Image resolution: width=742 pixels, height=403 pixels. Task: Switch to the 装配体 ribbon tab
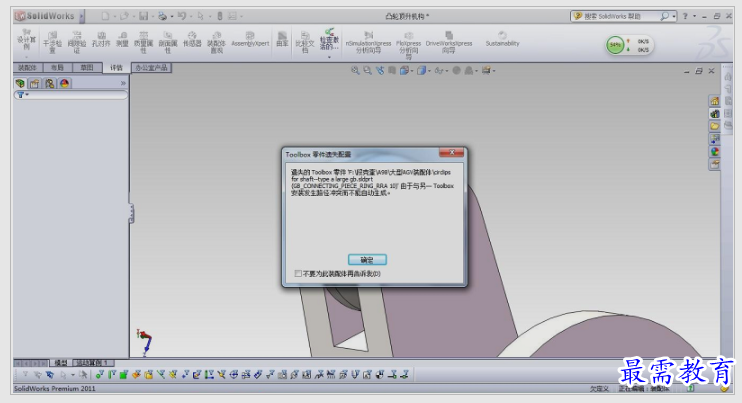tap(27, 68)
